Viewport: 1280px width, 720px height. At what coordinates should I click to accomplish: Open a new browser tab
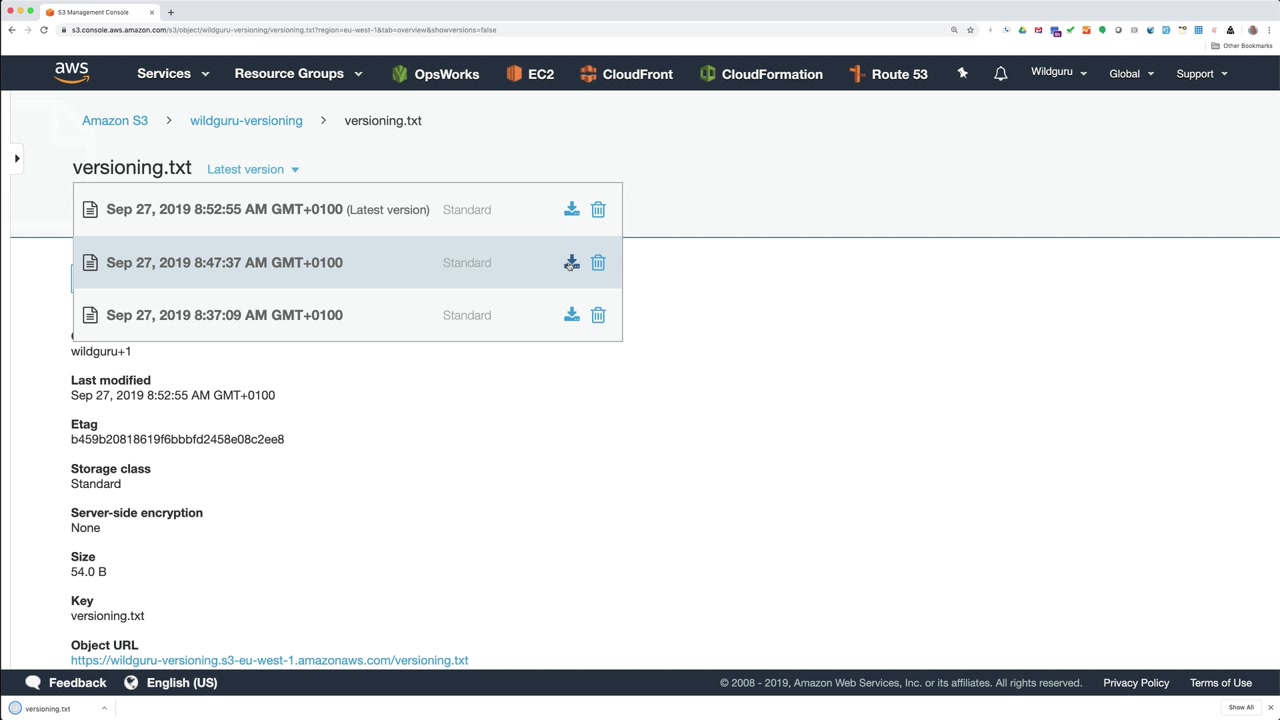coord(171,12)
